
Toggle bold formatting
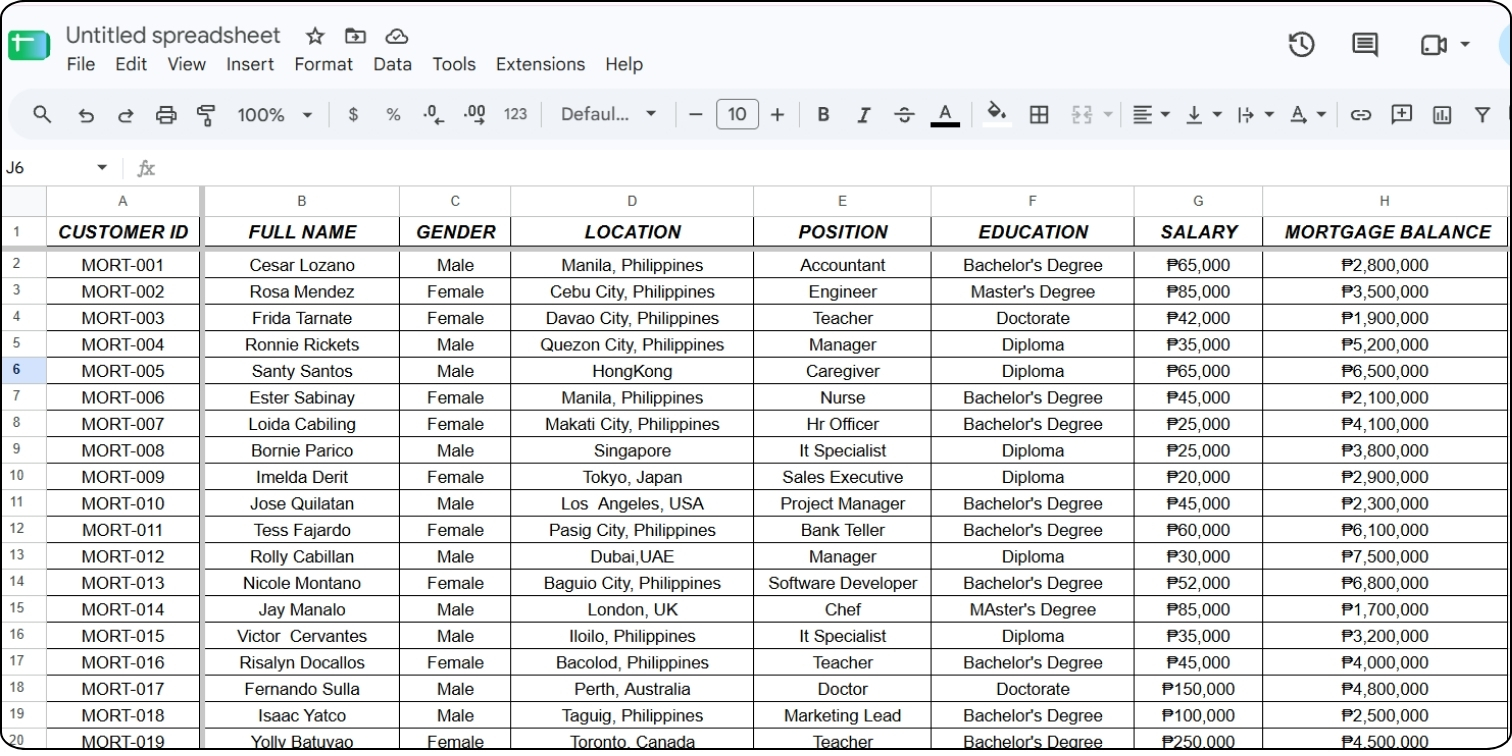point(823,115)
